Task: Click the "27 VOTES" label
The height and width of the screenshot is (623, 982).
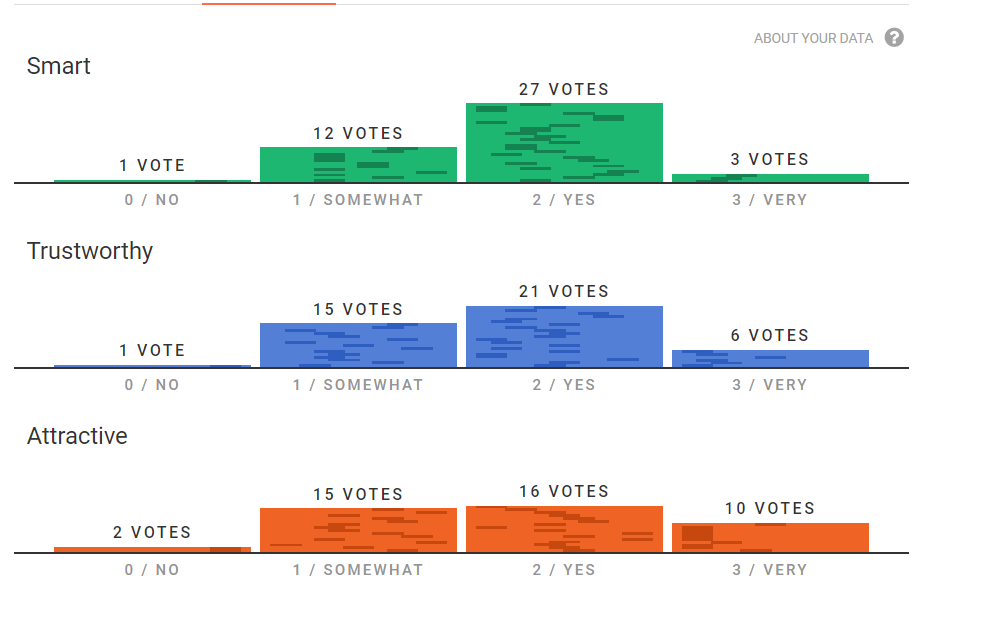Action: pos(564,90)
